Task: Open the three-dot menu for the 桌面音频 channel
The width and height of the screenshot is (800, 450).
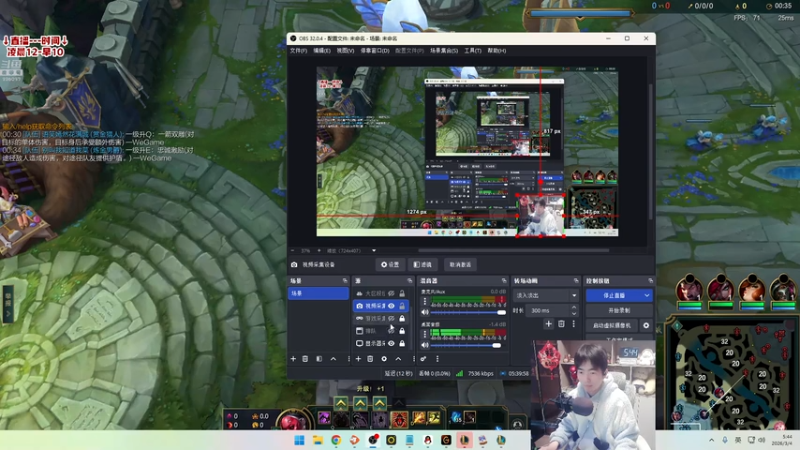Action: click(x=424, y=334)
